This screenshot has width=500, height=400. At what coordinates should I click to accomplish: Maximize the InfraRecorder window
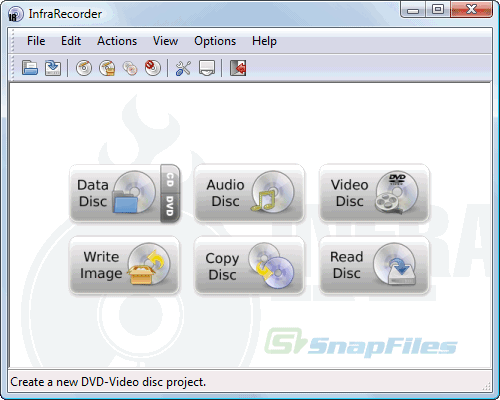(x=438, y=10)
